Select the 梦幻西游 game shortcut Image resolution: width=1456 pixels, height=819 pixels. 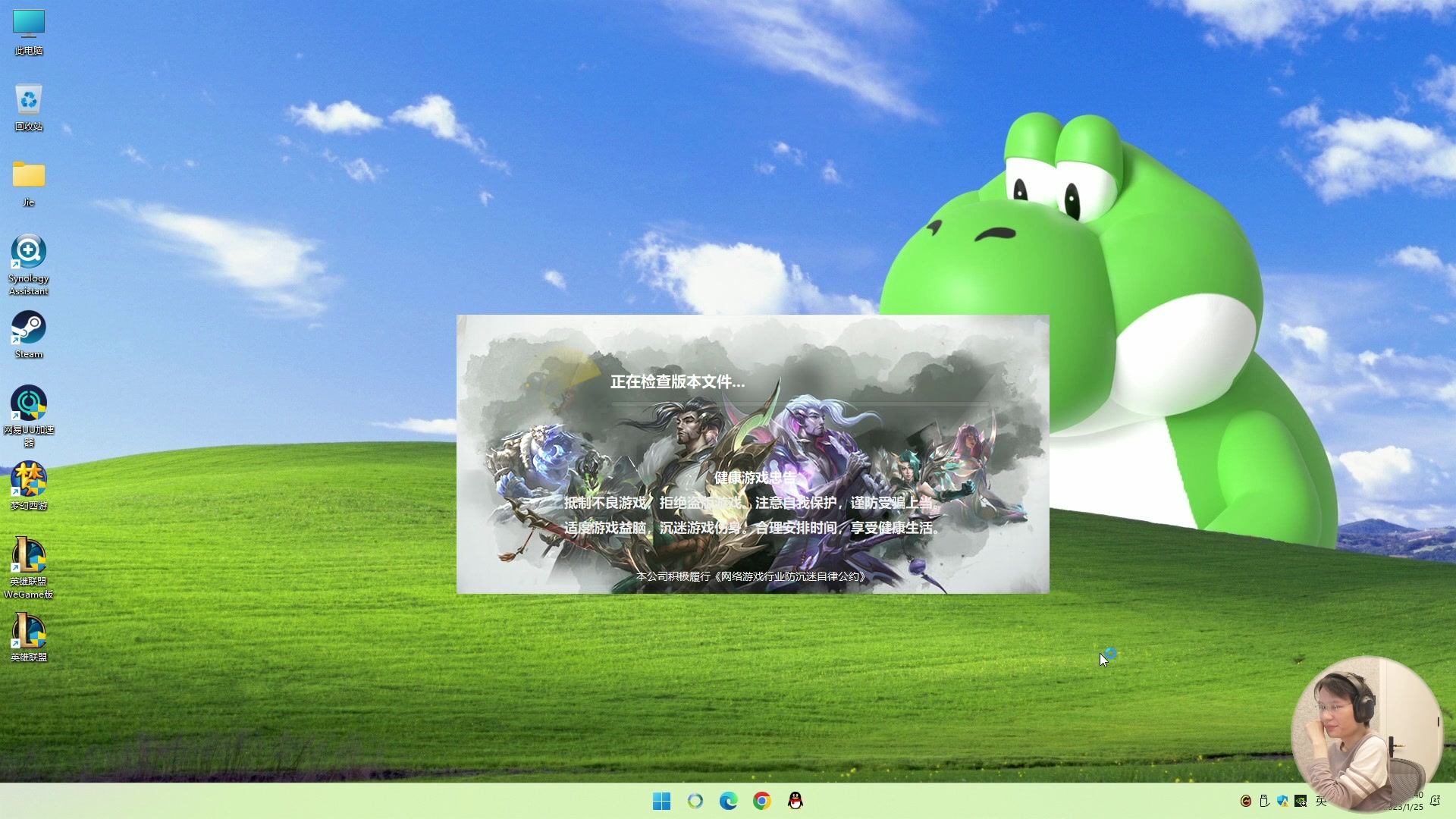29,486
